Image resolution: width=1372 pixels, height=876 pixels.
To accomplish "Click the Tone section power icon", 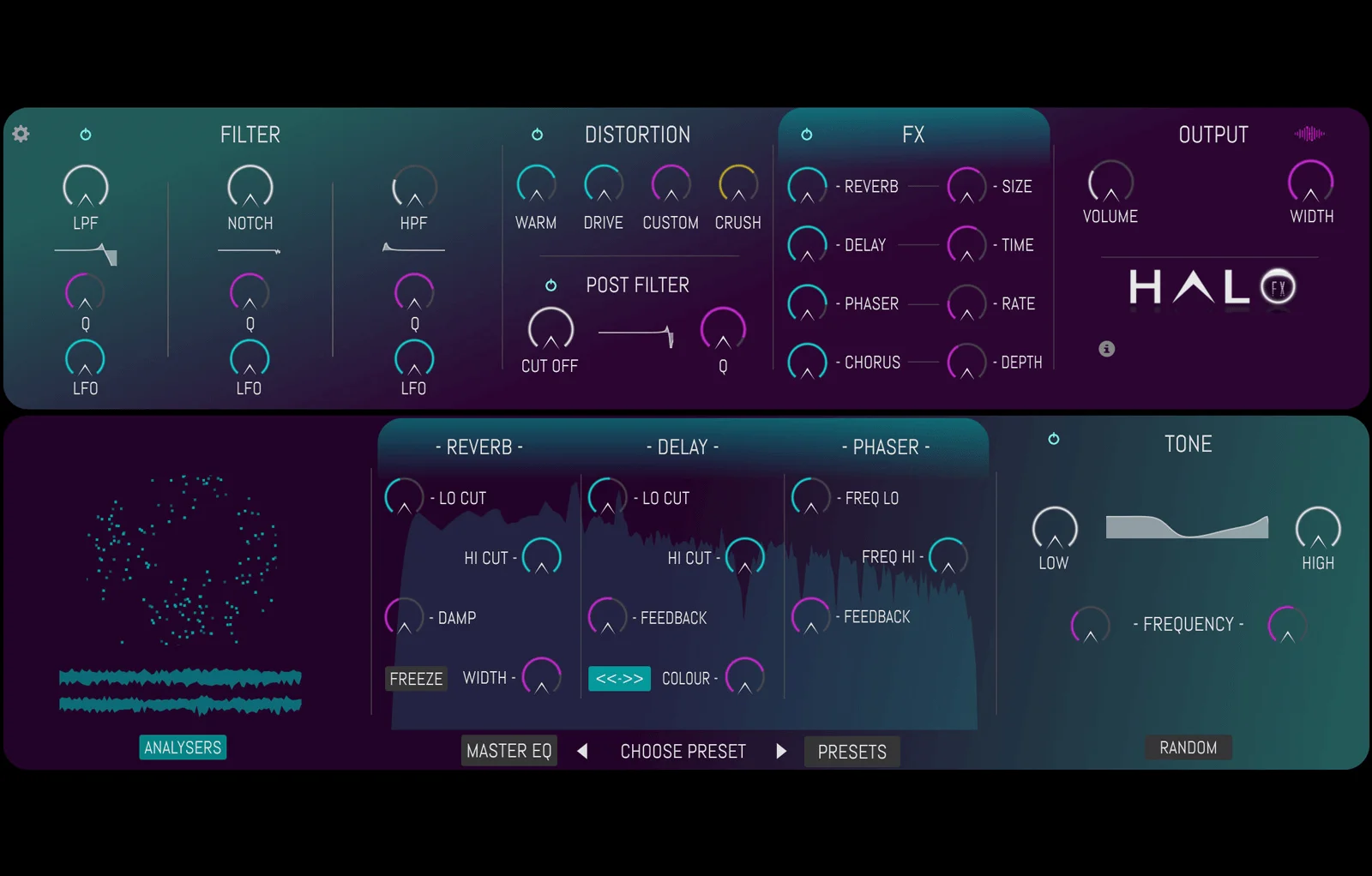I will click(x=1054, y=440).
